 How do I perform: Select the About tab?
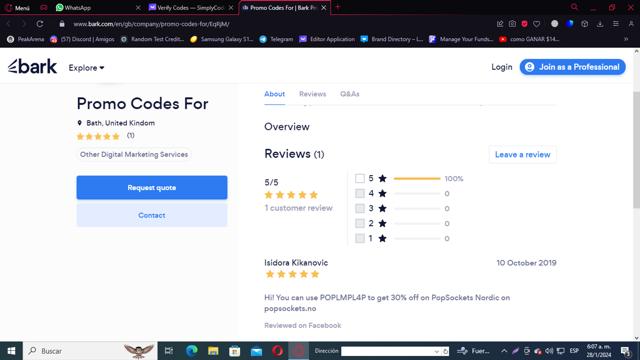[274, 94]
